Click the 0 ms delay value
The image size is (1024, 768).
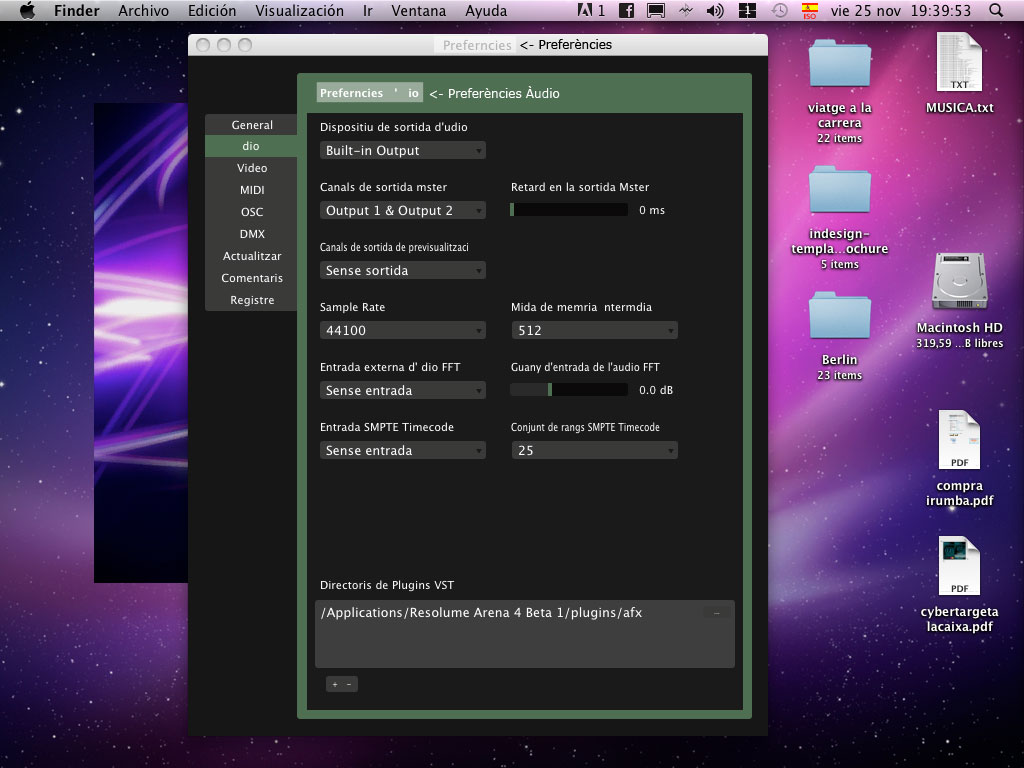click(x=652, y=210)
